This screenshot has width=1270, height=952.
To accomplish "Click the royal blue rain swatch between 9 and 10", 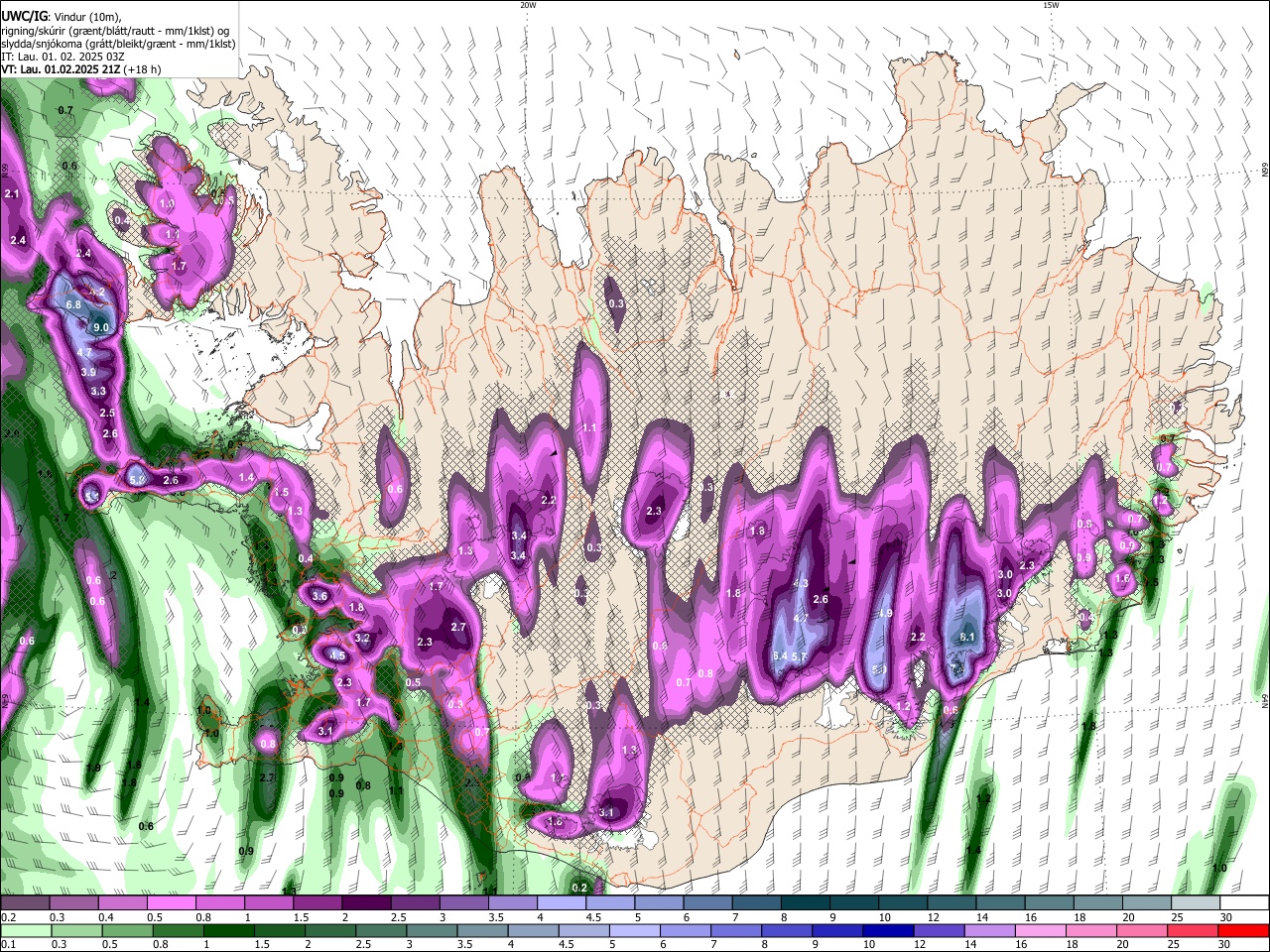I will (837, 930).
